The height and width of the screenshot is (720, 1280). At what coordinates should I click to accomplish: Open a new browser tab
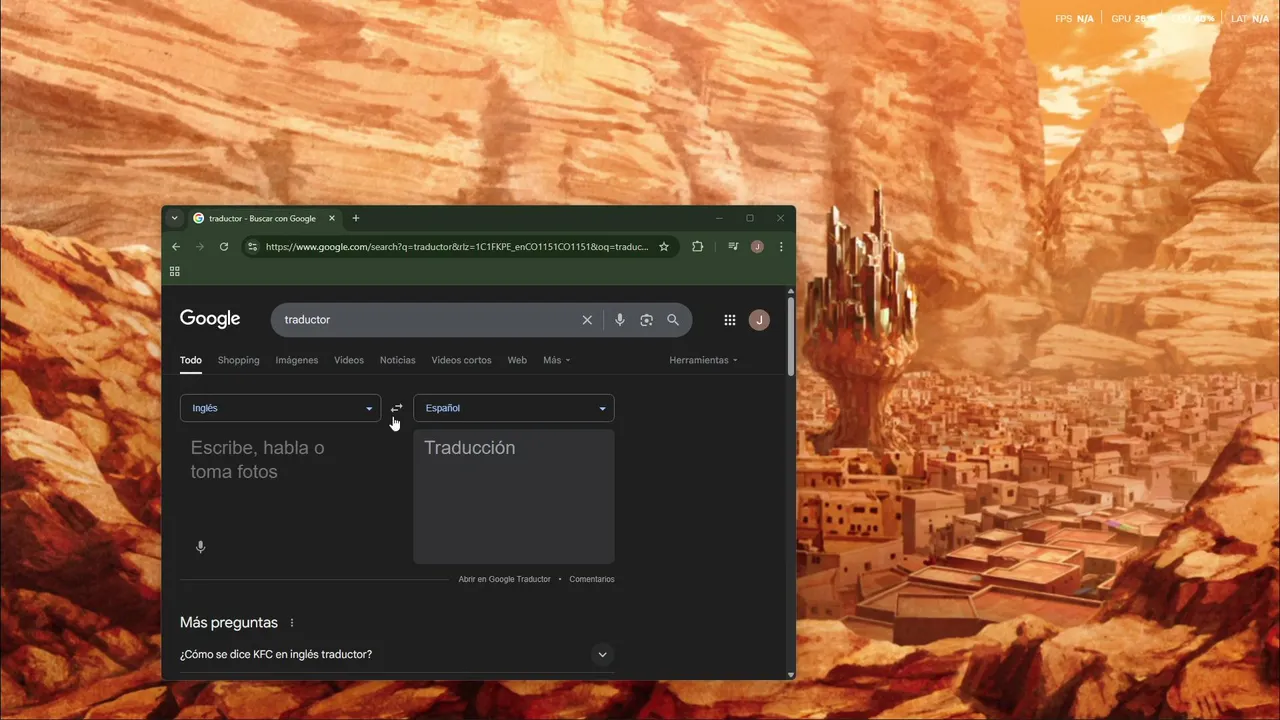356,218
